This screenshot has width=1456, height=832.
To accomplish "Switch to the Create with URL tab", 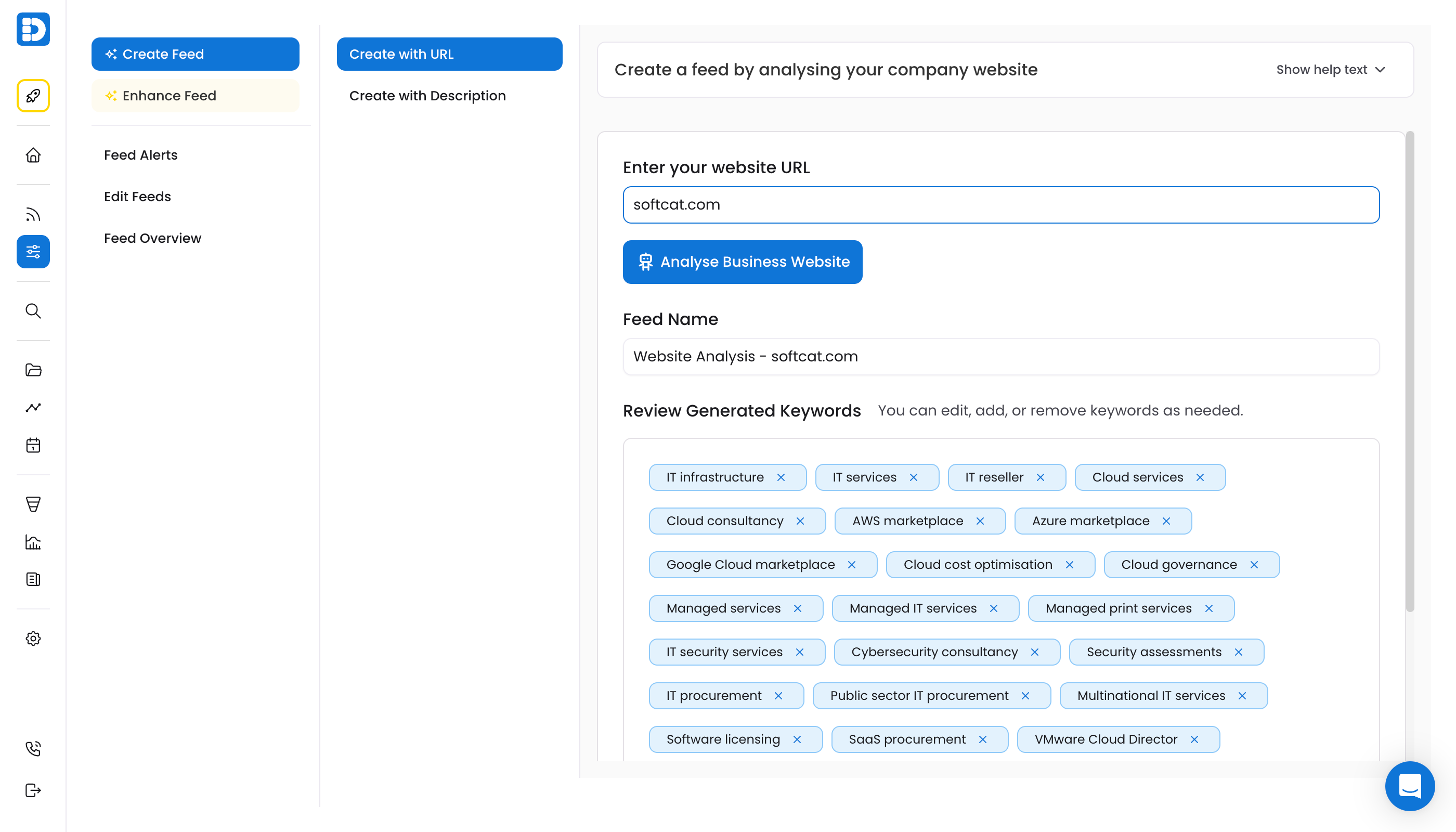I will pyautogui.click(x=450, y=54).
